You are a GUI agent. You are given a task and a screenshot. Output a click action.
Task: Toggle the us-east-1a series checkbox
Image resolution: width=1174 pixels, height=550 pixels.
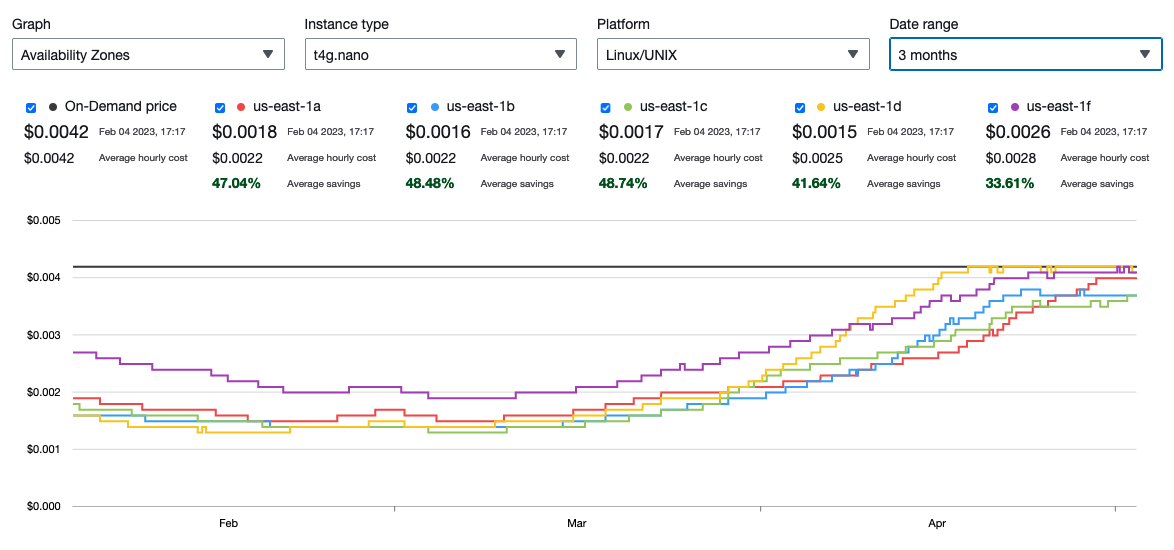pyautogui.click(x=220, y=108)
